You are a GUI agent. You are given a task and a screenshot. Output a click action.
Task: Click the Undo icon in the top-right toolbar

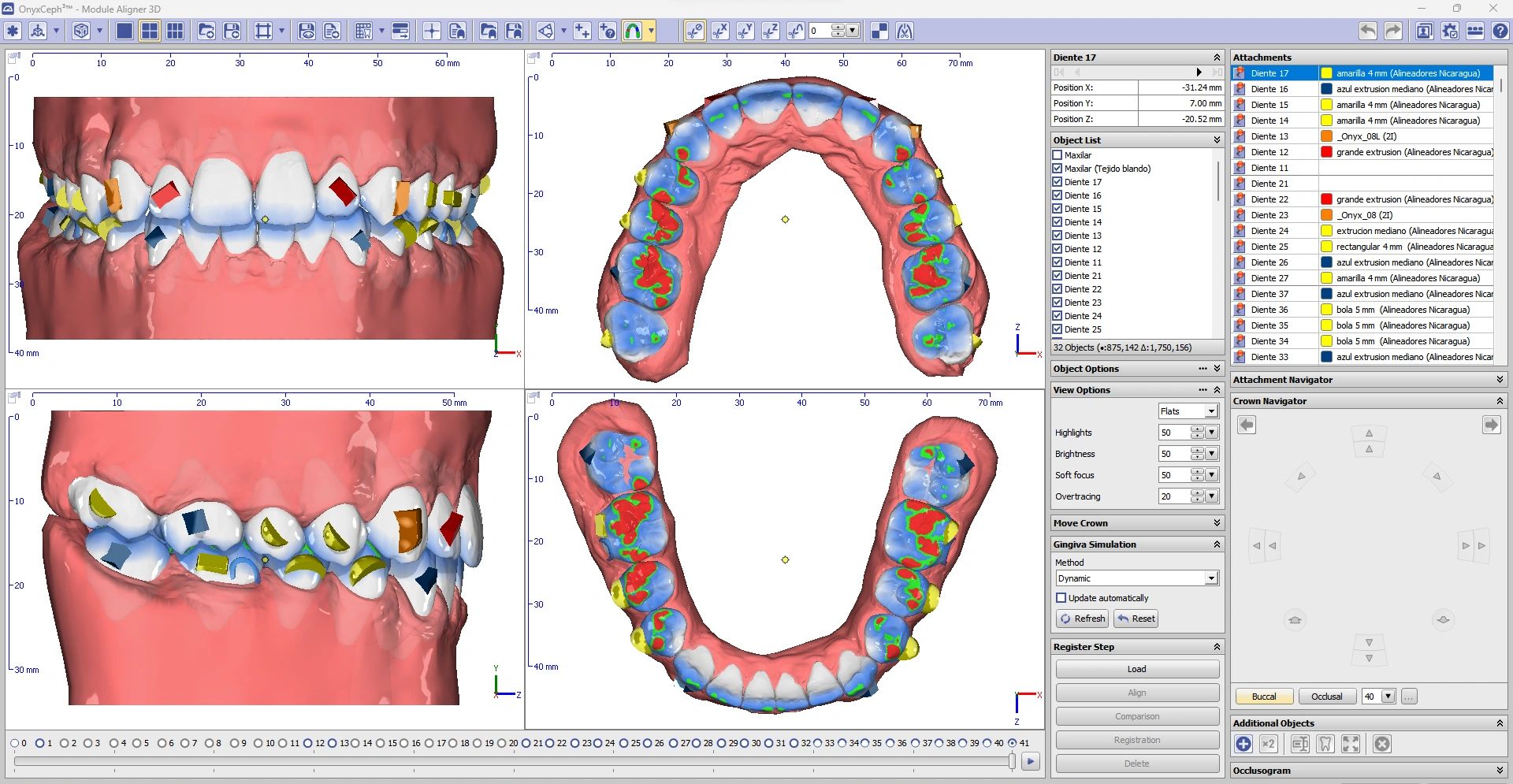1367,31
